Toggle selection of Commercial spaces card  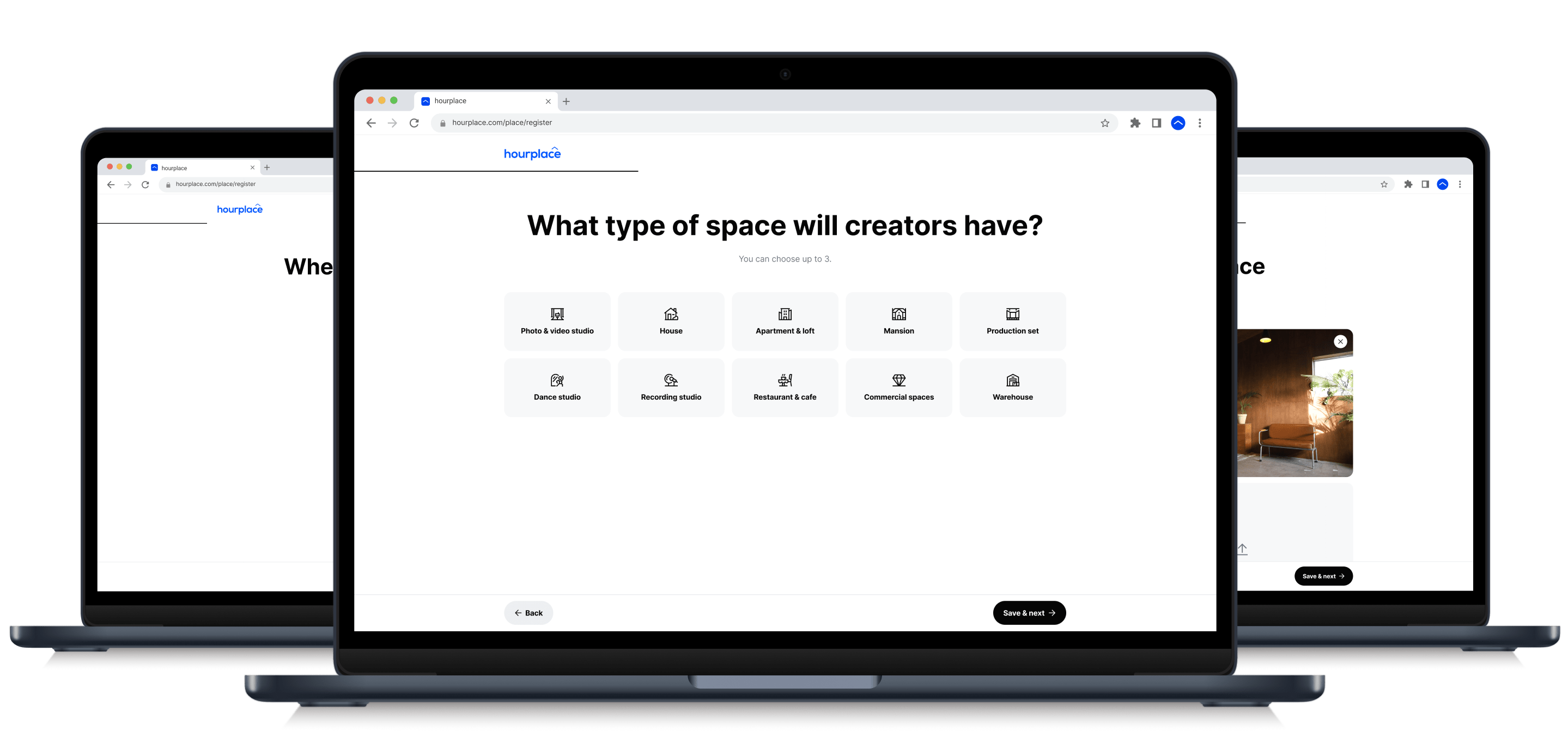tap(899, 387)
